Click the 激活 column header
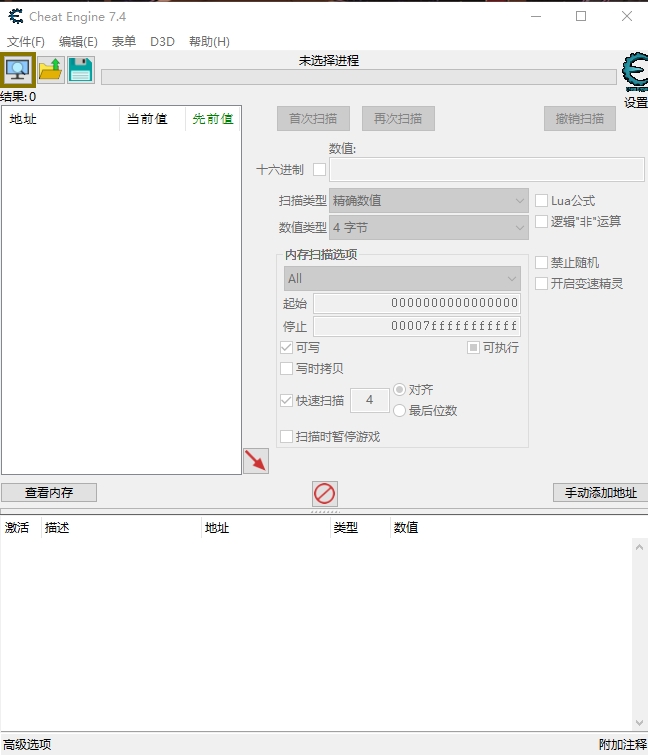Screen dimensions: 648x755 [20, 528]
